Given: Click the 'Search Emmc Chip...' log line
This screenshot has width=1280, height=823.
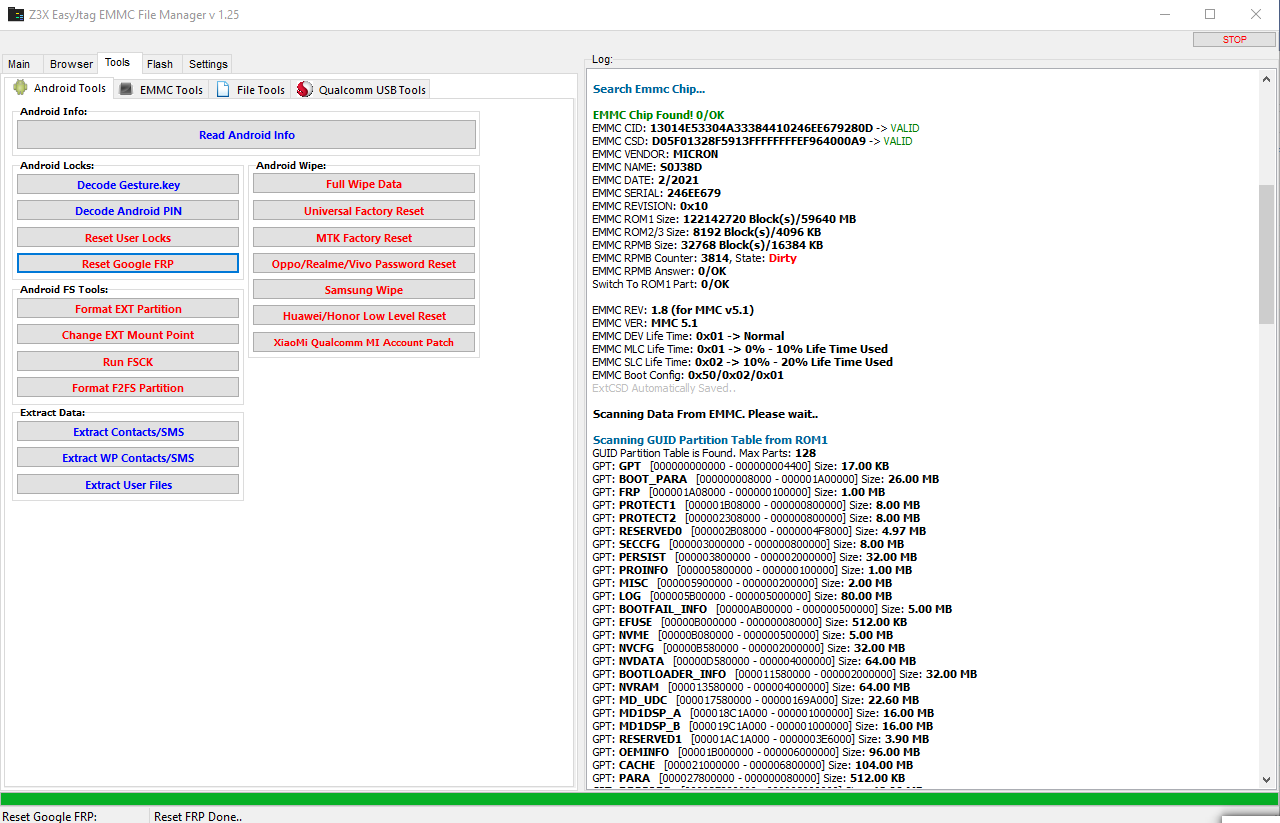Looking at the screenshot, I should coord(649,90).
